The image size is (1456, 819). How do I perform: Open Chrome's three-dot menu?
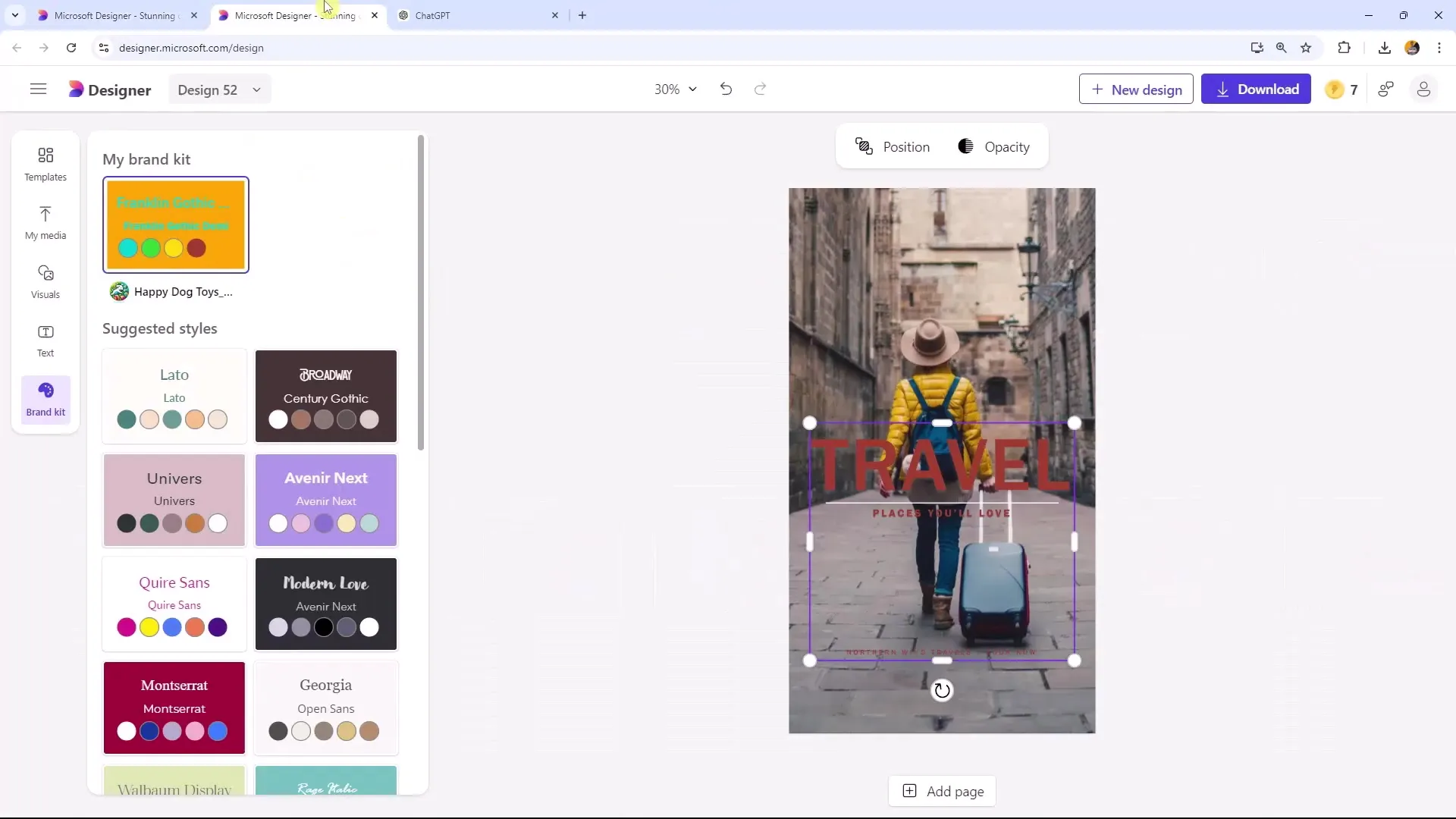coord(1439,48)
